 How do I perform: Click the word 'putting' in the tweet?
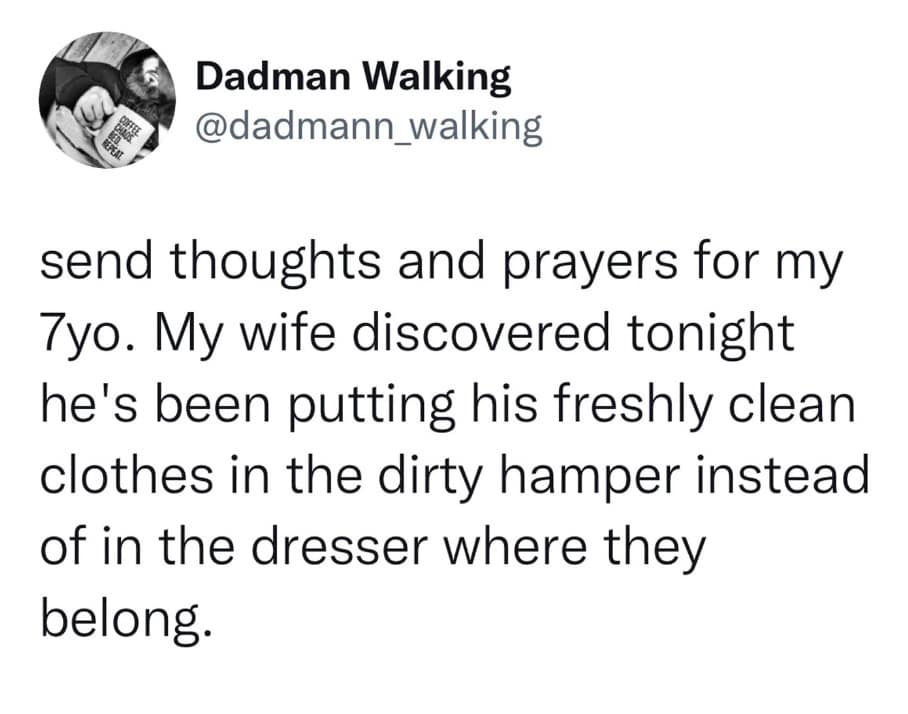click(x=371, y=407)
